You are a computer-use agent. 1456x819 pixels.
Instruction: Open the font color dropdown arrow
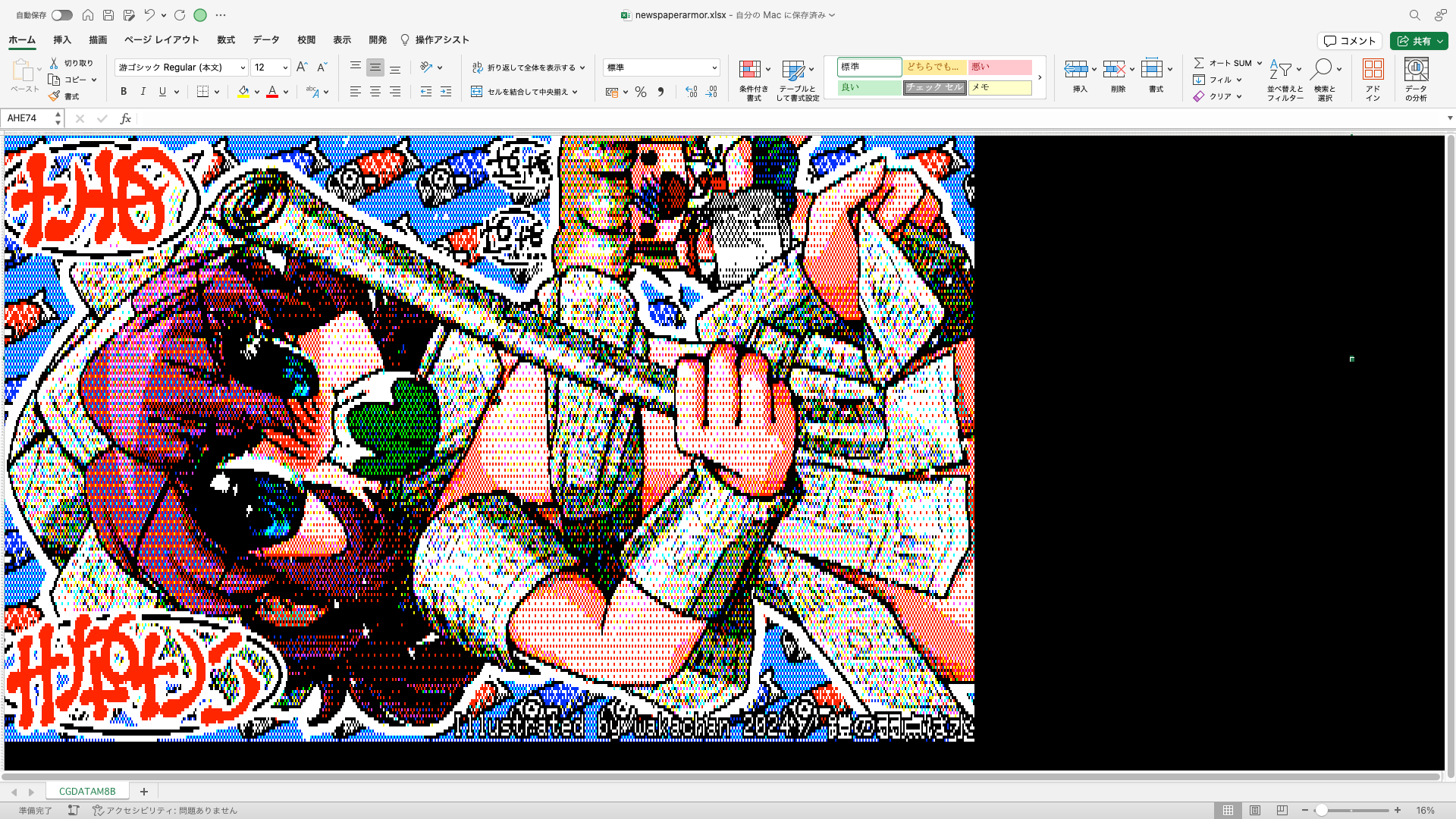coord(286,92)
